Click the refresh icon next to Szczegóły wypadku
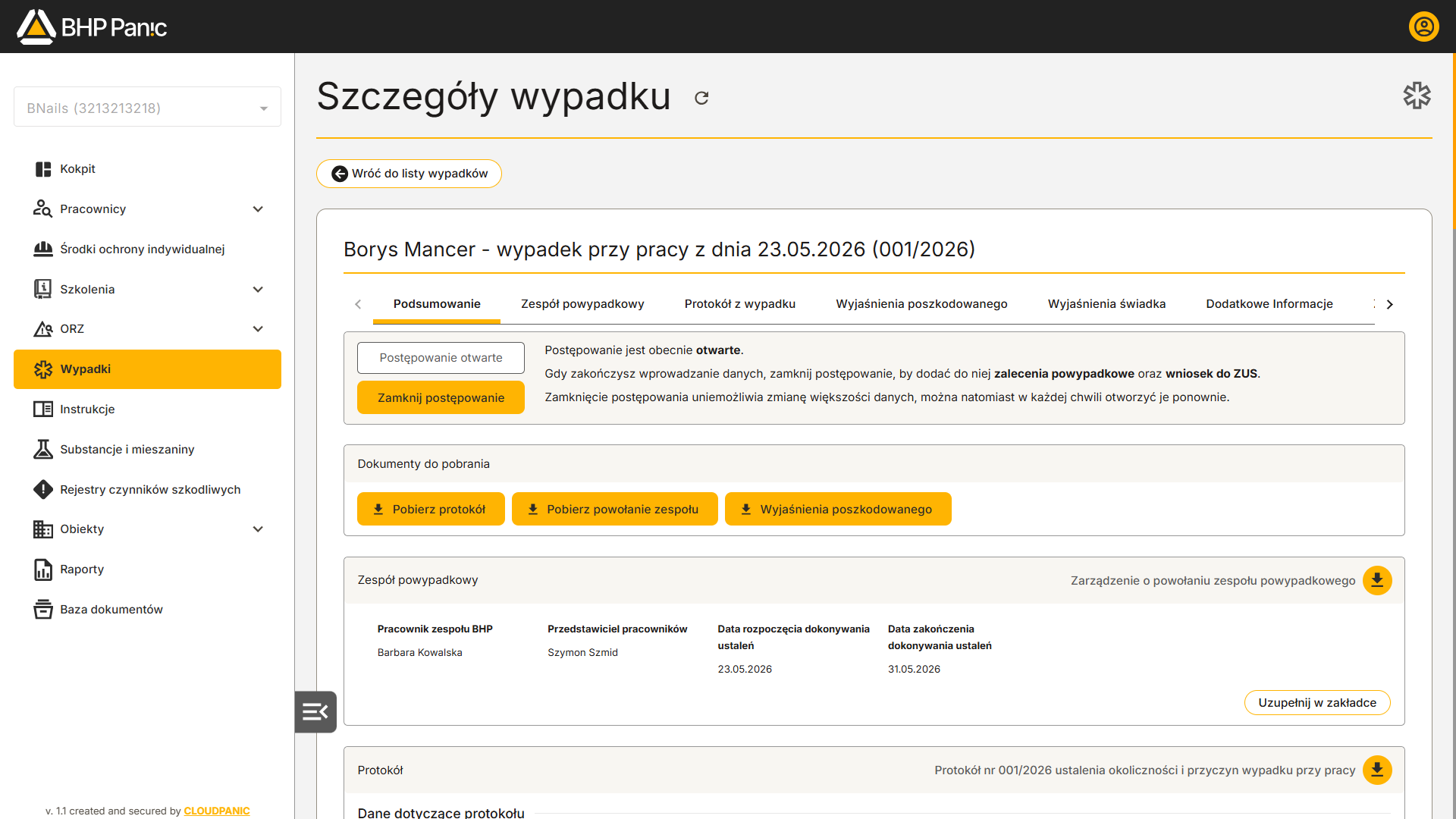 pos(701,98)
